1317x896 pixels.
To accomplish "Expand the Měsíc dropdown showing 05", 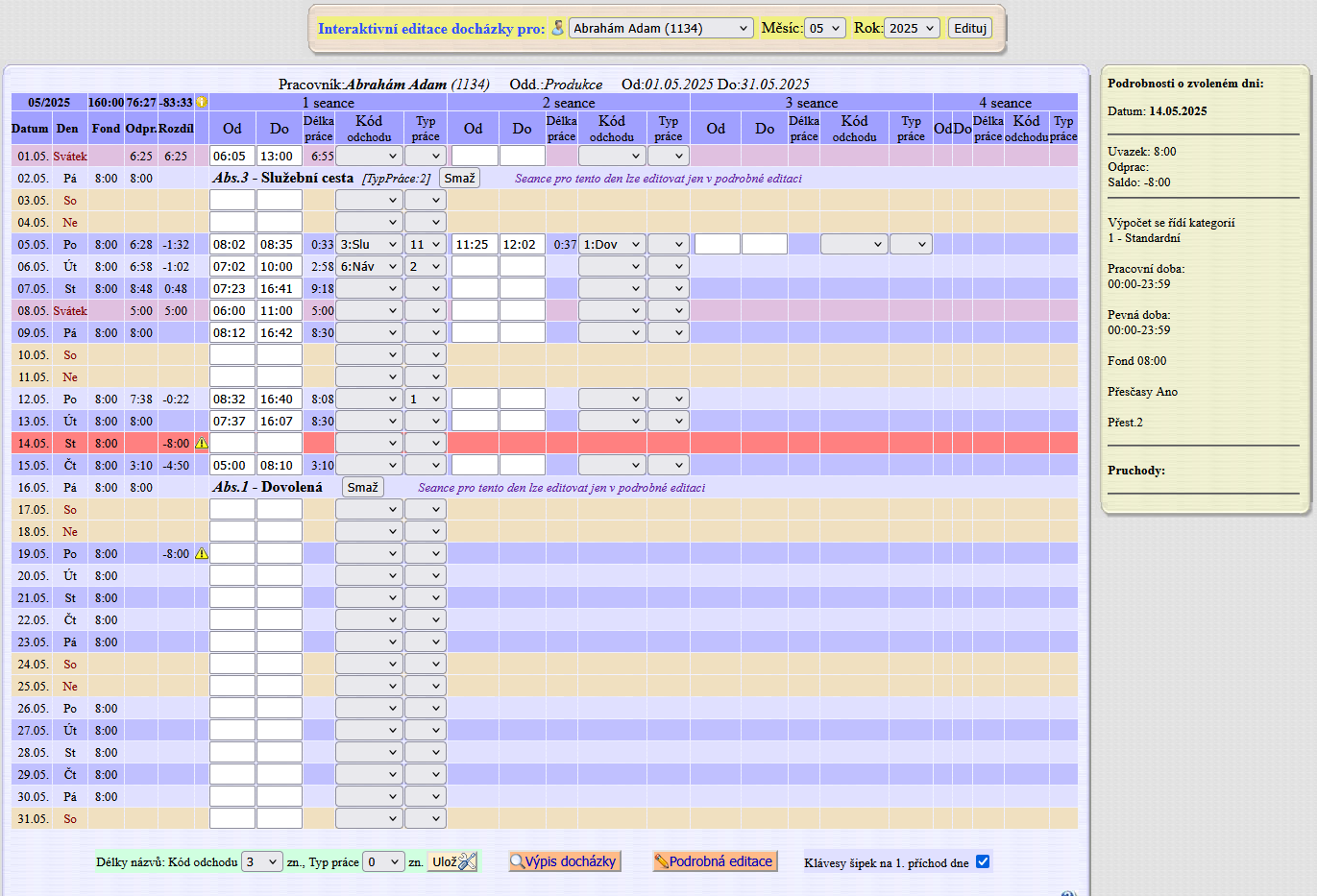I will click(825, 28).
